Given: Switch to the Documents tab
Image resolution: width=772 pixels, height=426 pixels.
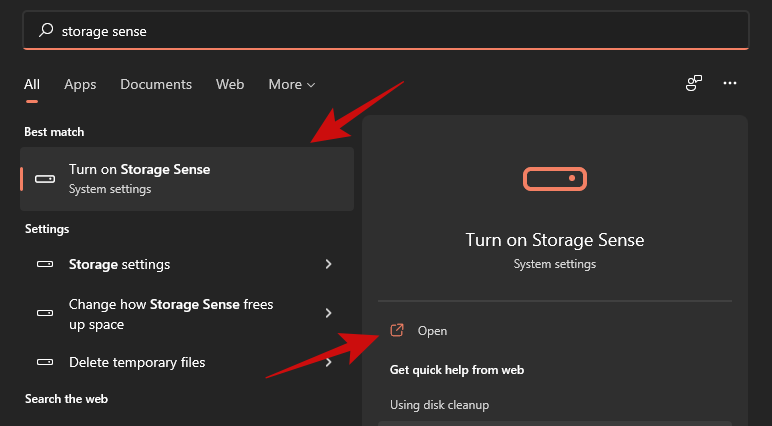Looking at the screenshot, I should 156,85.
